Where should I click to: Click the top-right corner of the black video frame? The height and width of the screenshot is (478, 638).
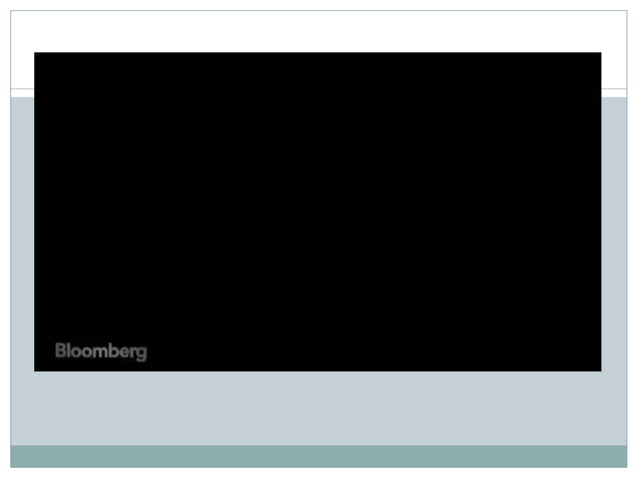pyautogui.click(x=601, y=53)
